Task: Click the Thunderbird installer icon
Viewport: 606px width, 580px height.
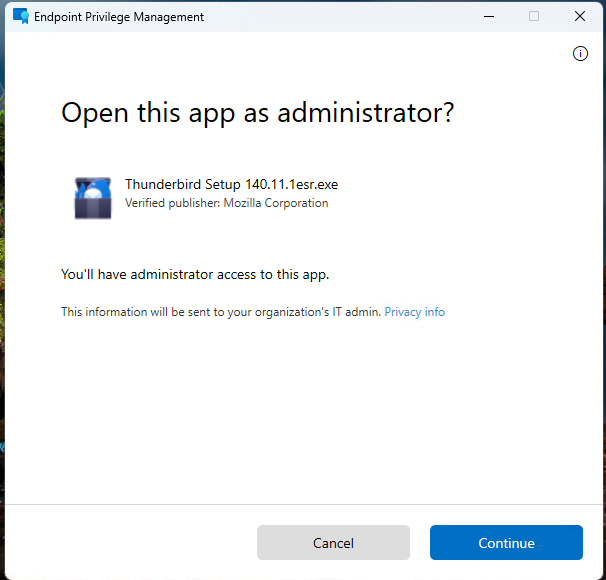Action: (x=93, y=198)
